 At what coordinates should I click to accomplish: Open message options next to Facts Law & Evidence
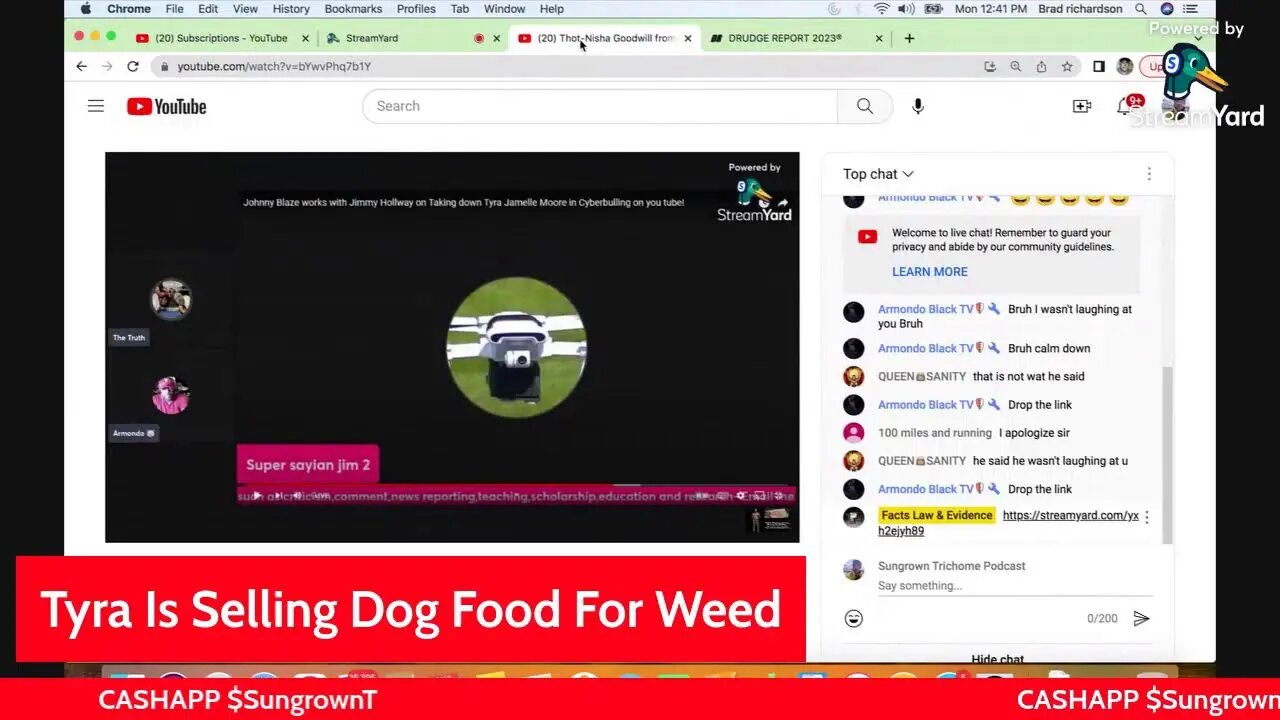1147,517
